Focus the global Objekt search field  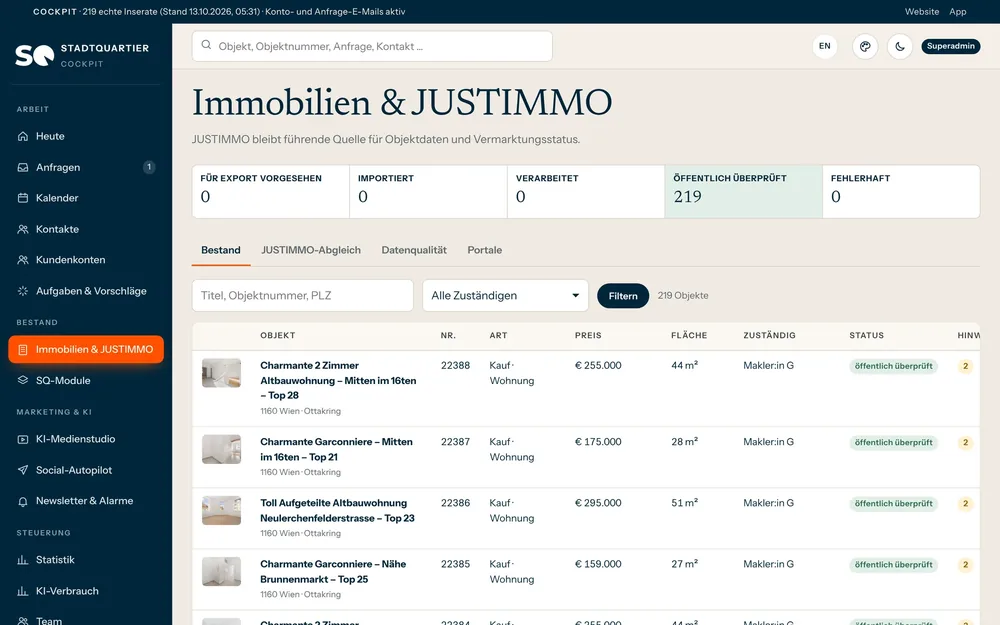click(372, 46)
